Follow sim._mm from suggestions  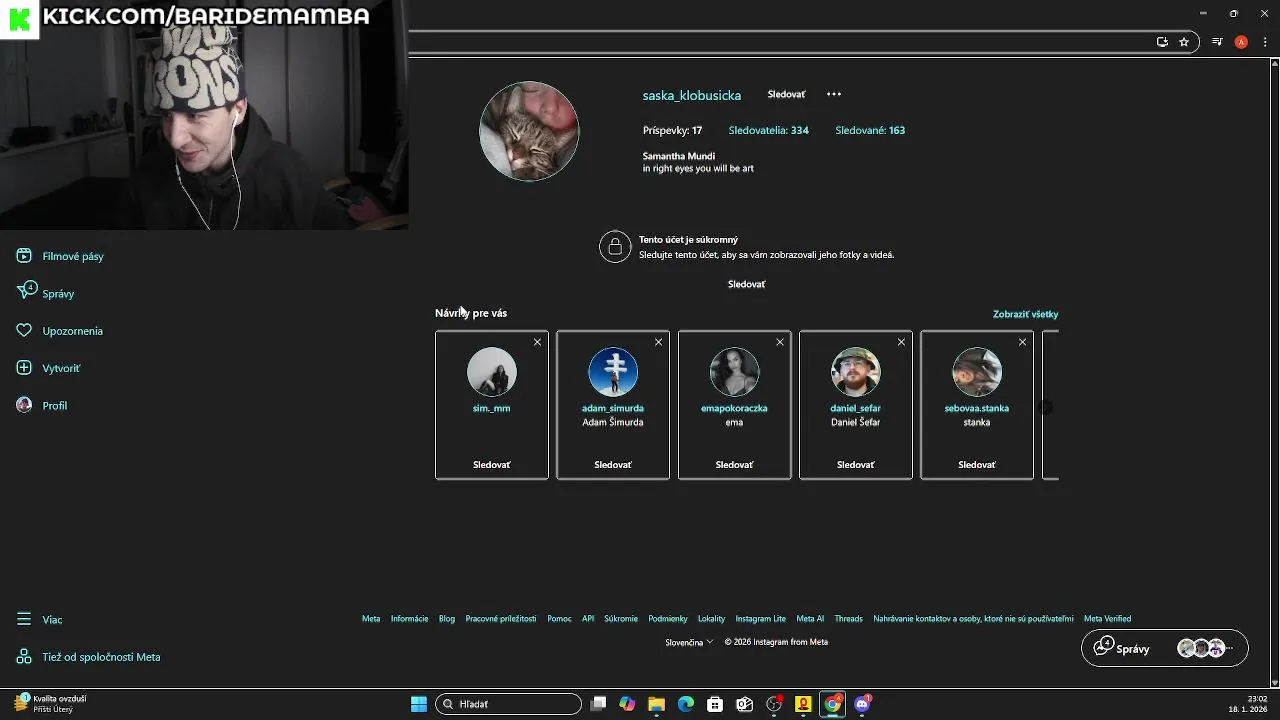492,465
